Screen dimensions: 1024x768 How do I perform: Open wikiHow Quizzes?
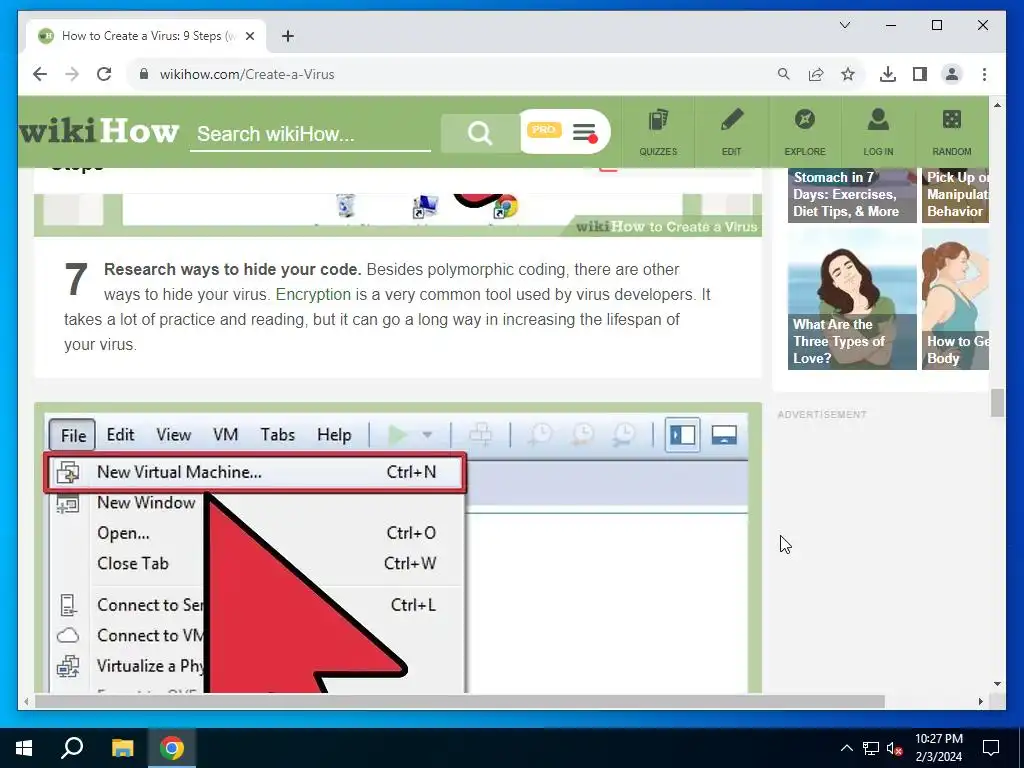[658, 132]
